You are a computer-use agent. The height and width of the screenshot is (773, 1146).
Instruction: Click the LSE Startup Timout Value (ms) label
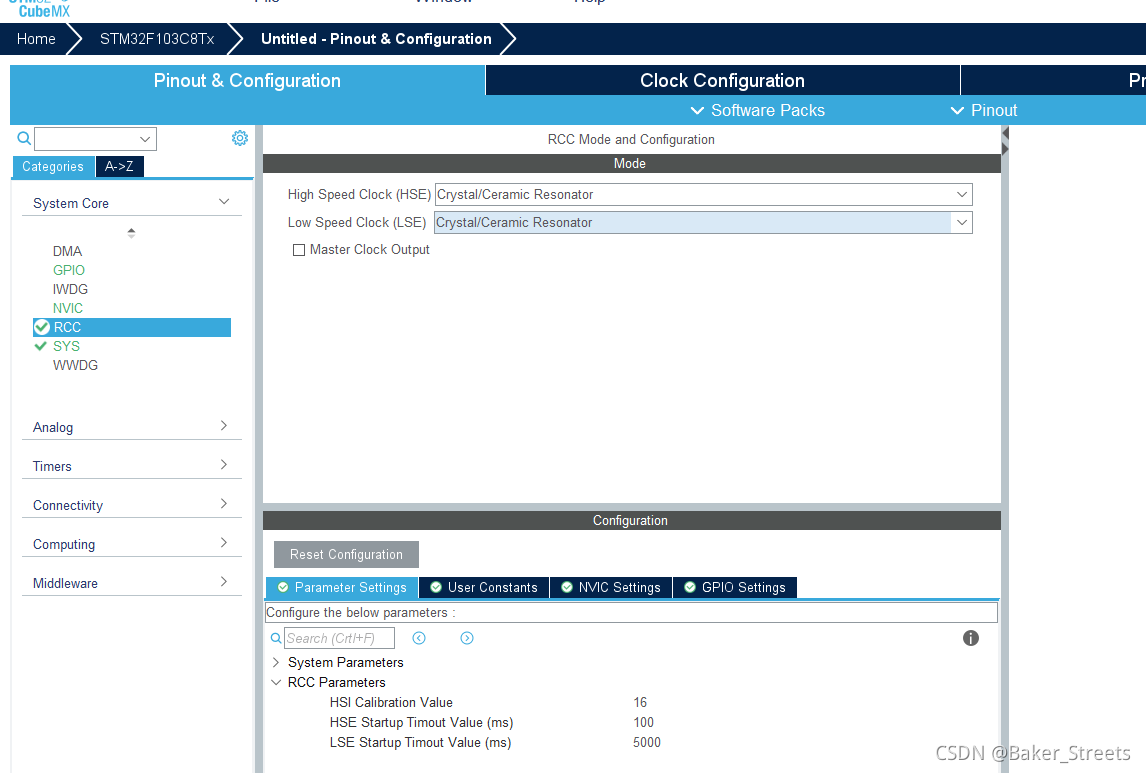coord(420,742)
